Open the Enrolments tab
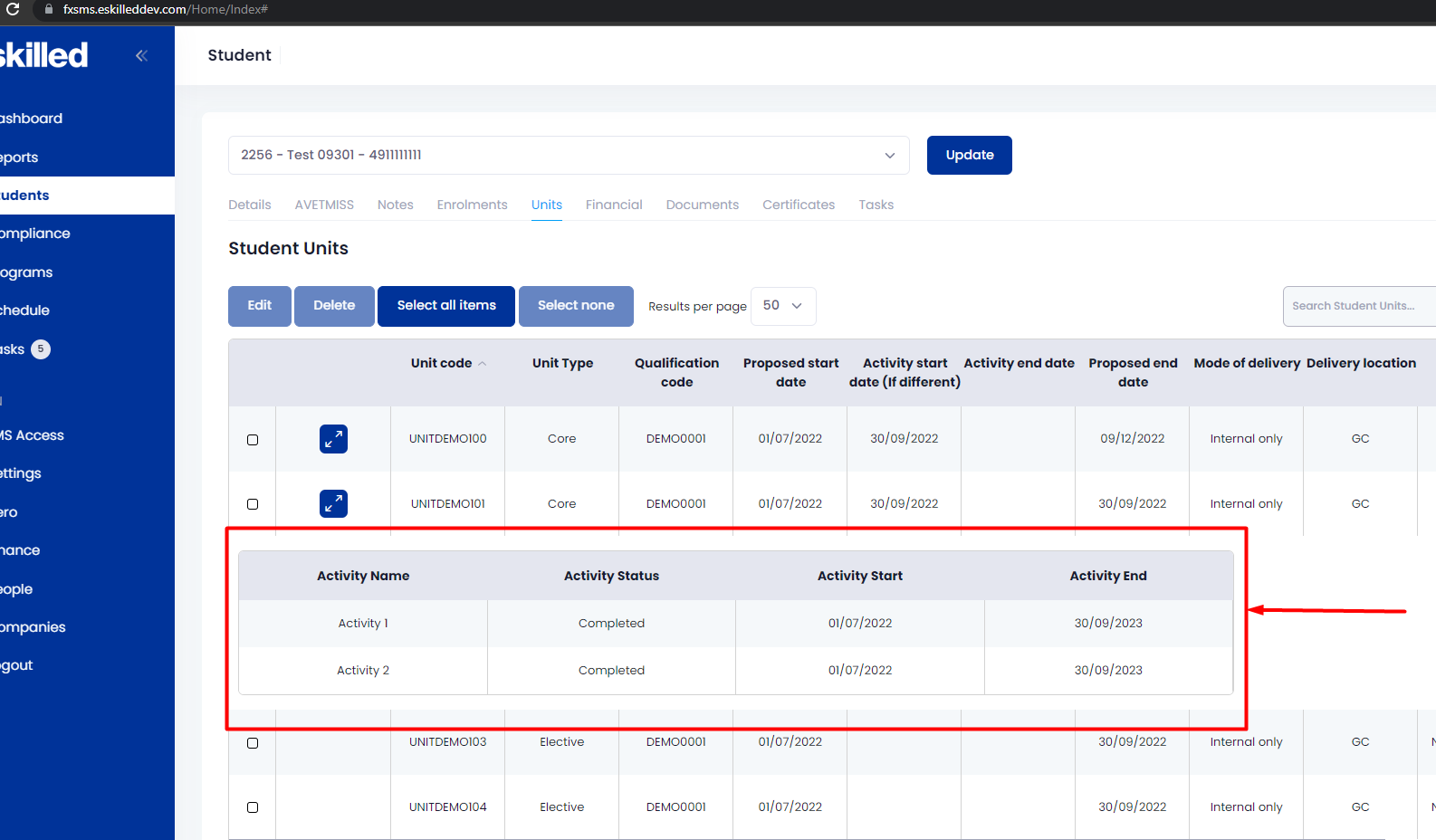This screenshot has width=1436, height=840. [x=472, y=205]
